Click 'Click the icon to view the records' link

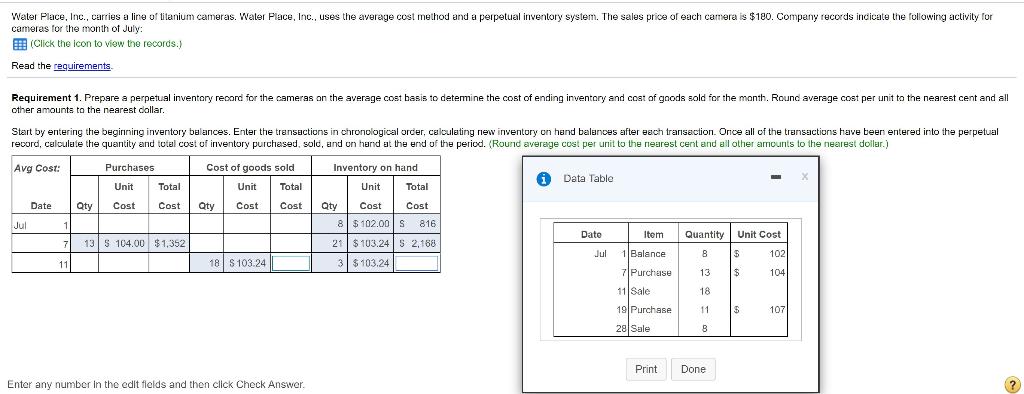(x=106, y=44)
